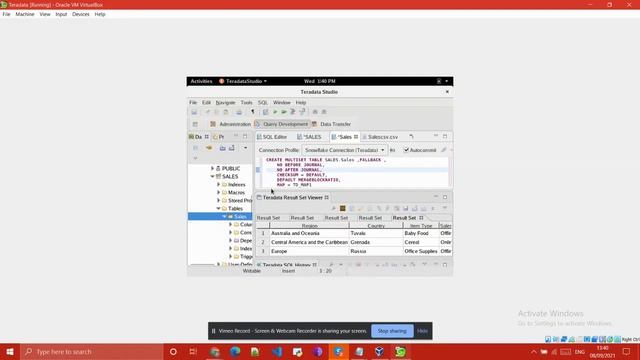Select the last Result Set tab

click(x=407, y=218)
